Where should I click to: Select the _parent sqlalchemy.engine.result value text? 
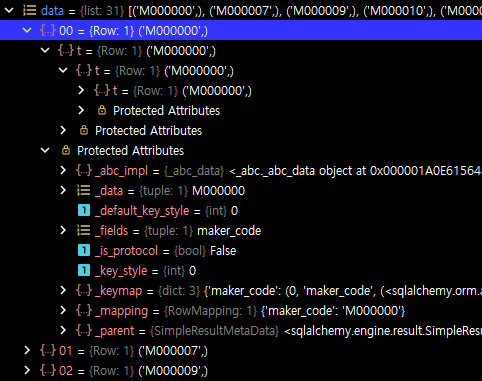pyautogui.click(x=383, y=331)
